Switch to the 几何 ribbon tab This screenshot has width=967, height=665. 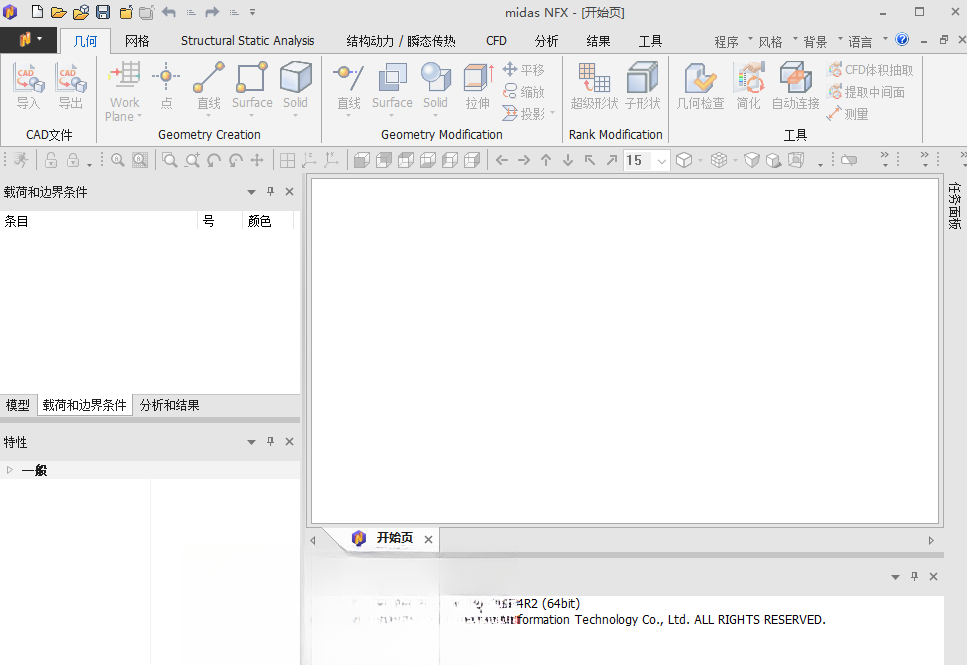tap(85, 41)
